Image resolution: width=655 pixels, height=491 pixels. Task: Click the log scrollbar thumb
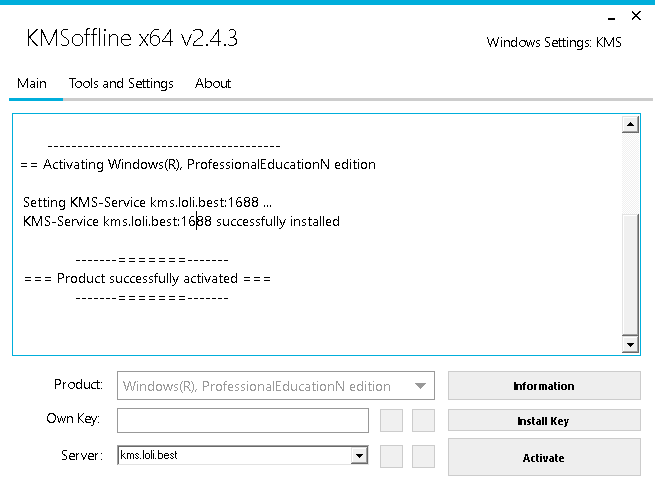(630, 273)
